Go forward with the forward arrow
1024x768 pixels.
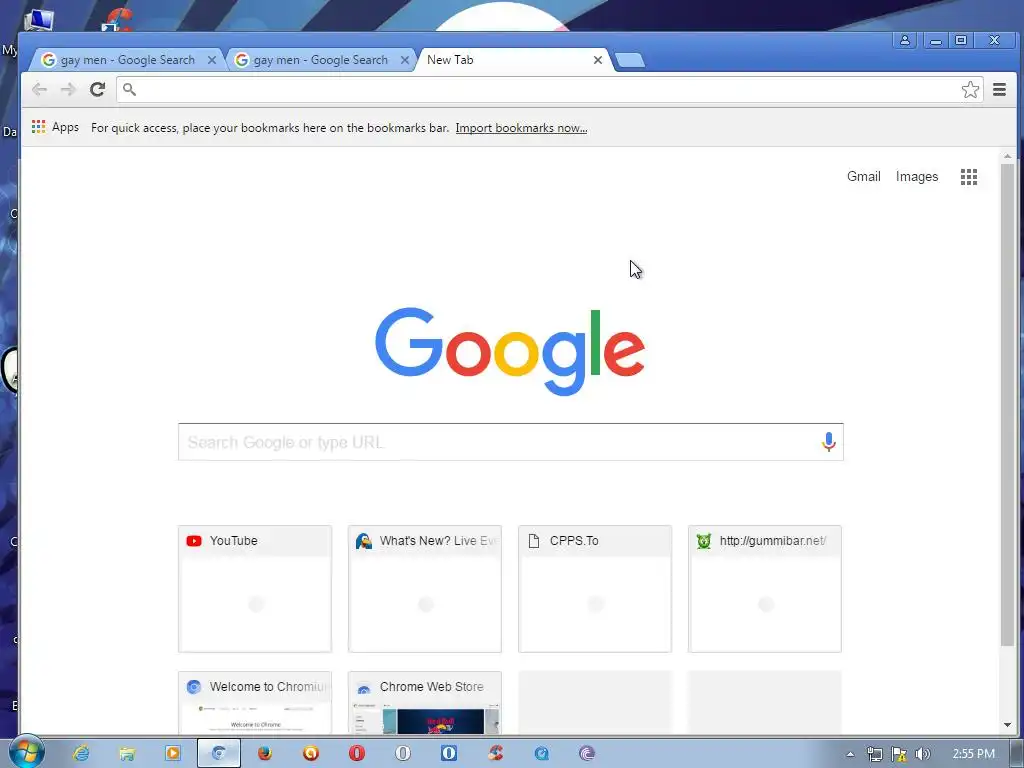click(x=68, y=89)
